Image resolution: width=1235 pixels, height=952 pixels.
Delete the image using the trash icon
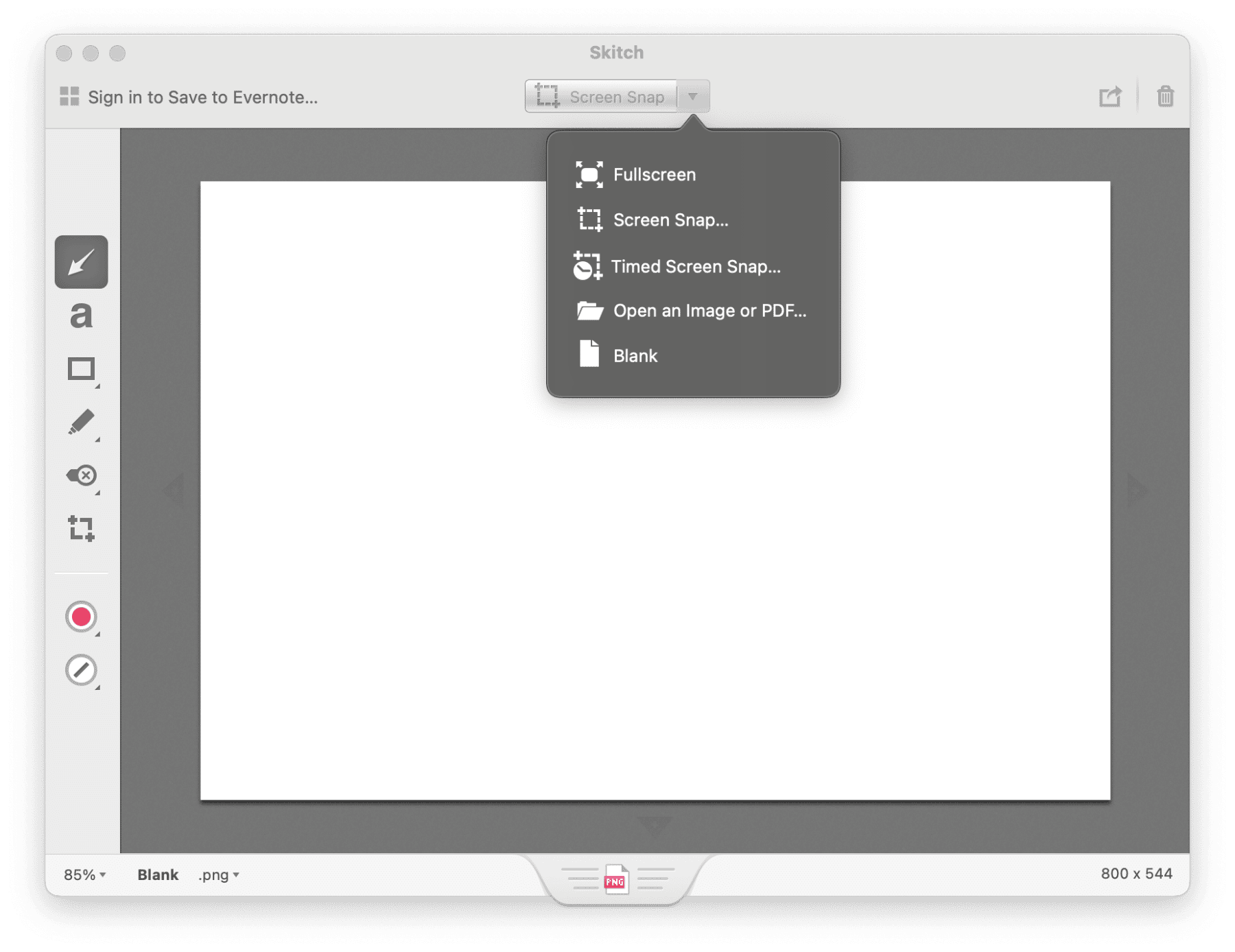tap(1166, 96)
